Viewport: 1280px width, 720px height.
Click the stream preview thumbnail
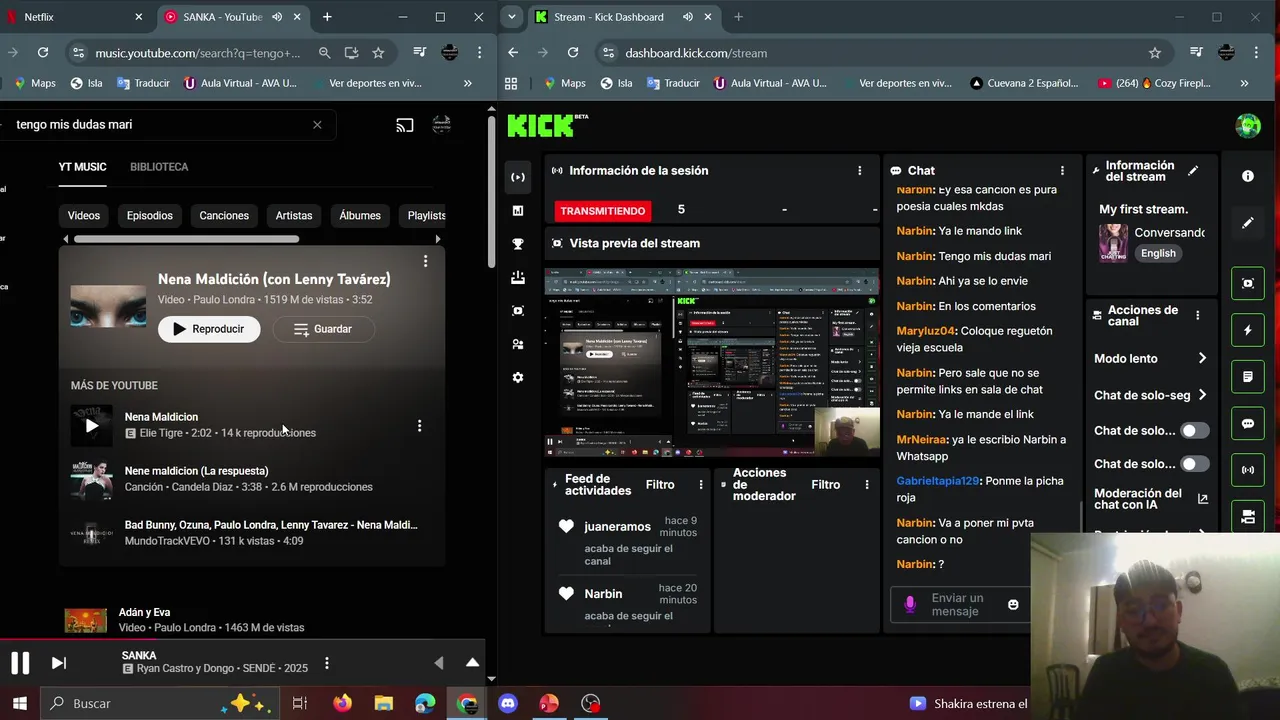point(712,361)
